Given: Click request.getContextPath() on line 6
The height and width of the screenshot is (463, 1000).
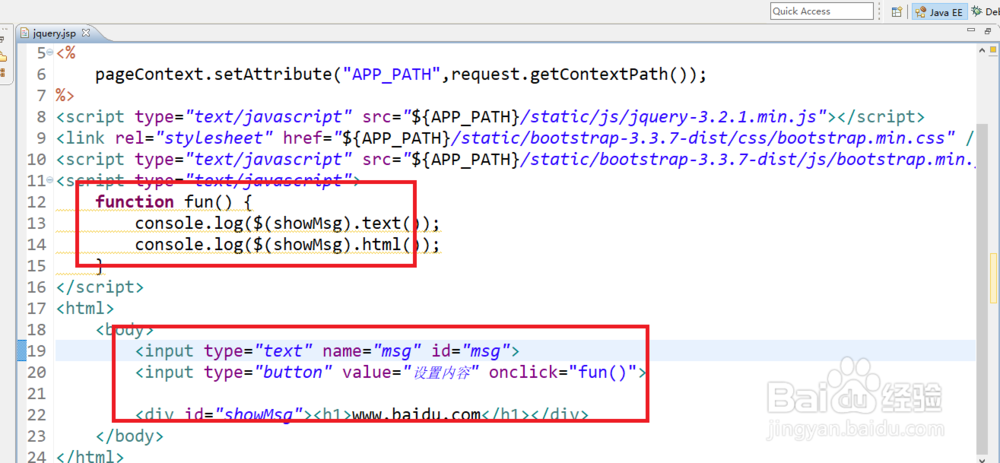Looking at the screenshot, I should click(x=569, y=75).
